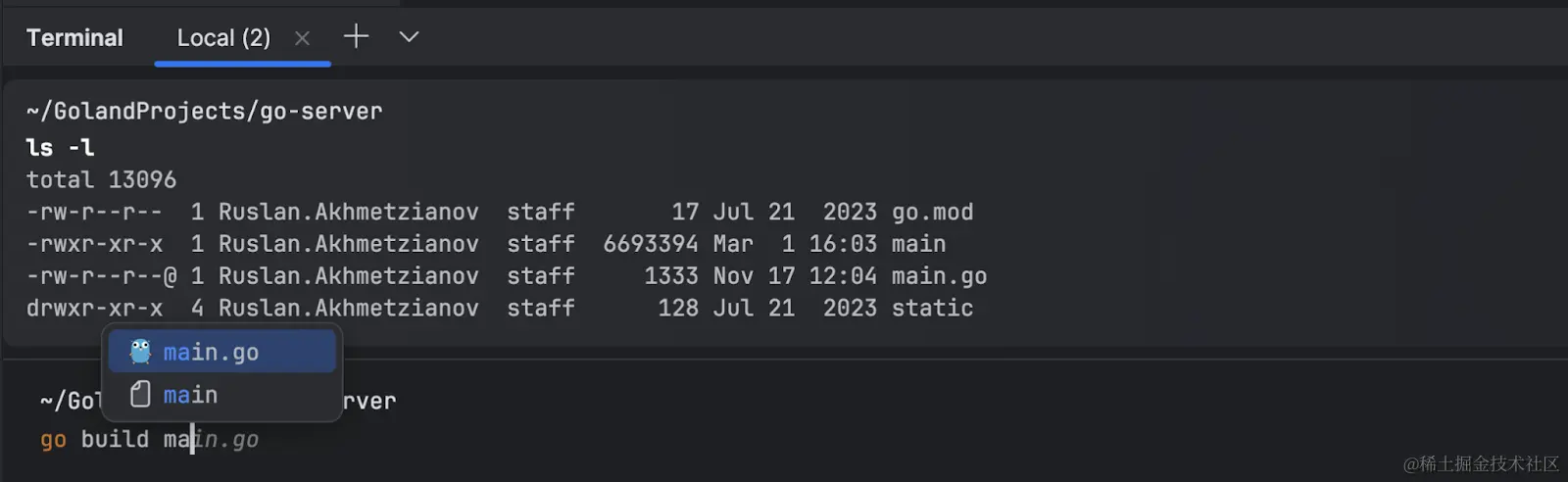Screen dimensions: 1568x482
Task: Click the gray inline completion text in.go
Action: pos(227,440)
